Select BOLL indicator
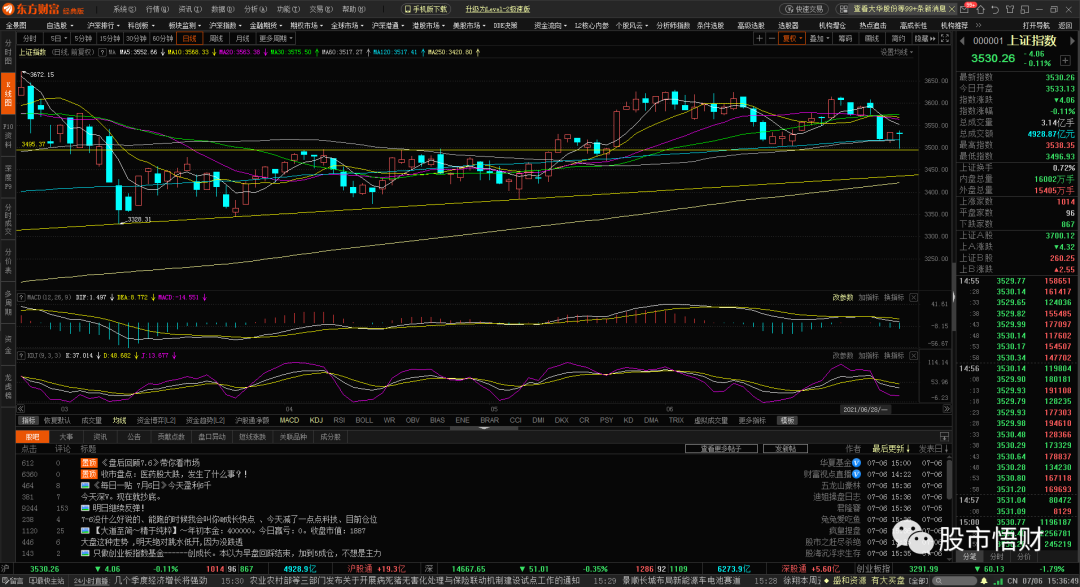 364,420
